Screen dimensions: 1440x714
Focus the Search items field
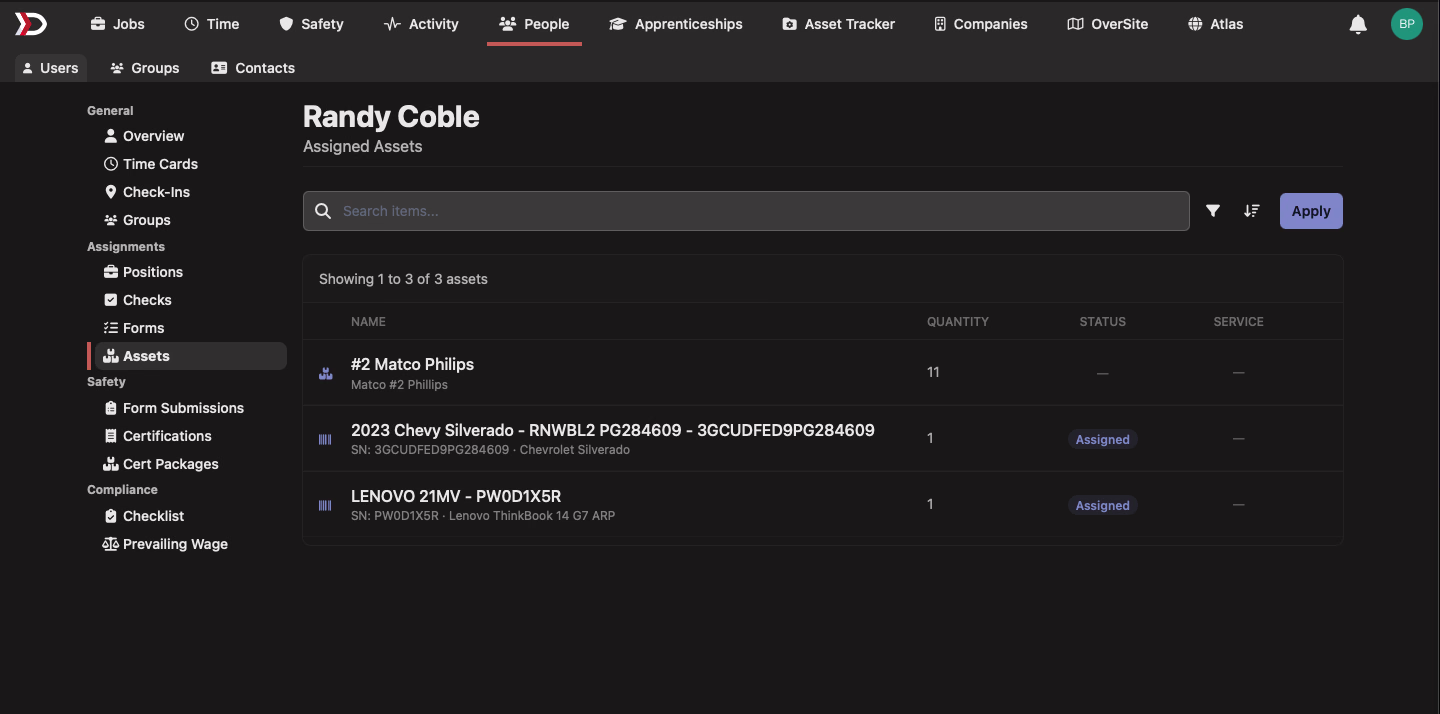click(x=746, y=211)
